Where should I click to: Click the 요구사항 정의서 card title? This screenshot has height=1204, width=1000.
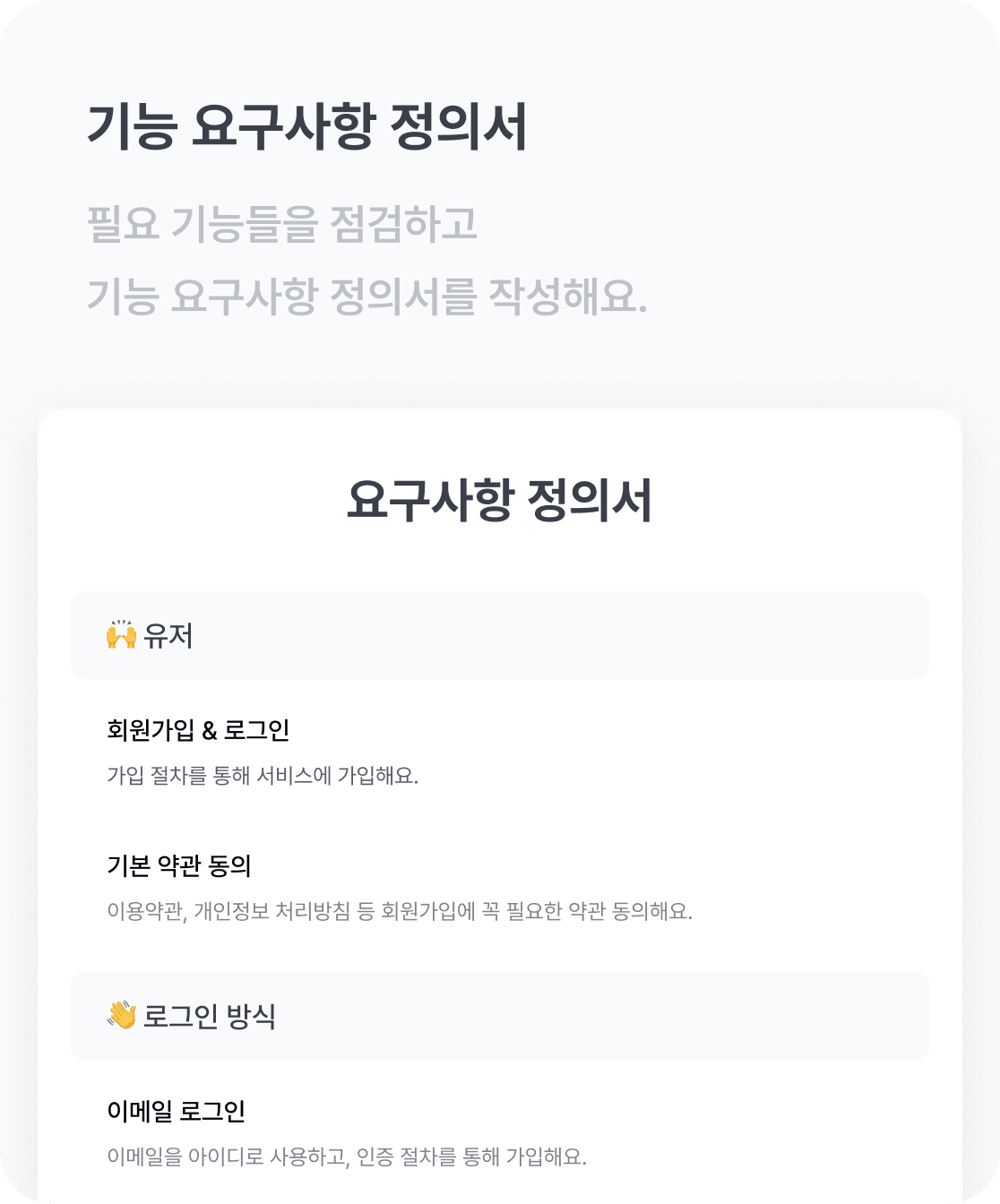(x=499, y=501)
